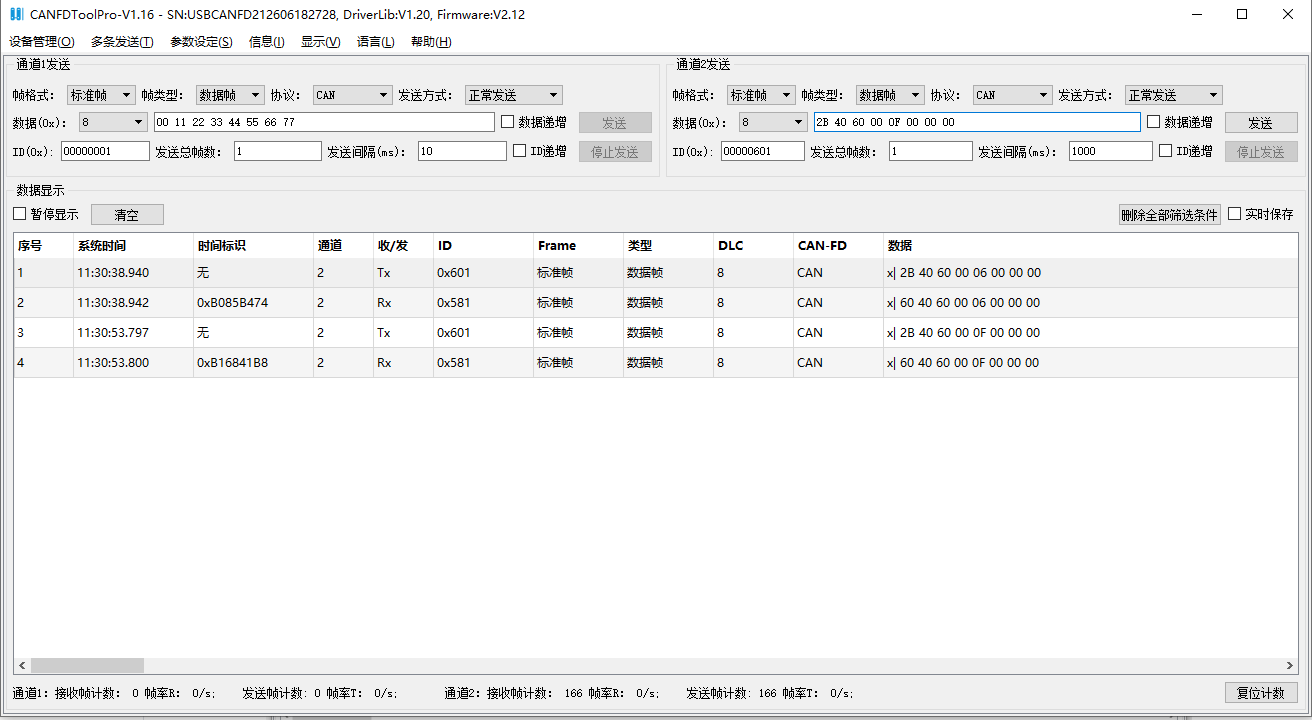Expand channel 1 发送方式 dropdown
Image resolution: width=1312 pixels, height=720 pixels.
pyautogui.click(x=514, y=95)
